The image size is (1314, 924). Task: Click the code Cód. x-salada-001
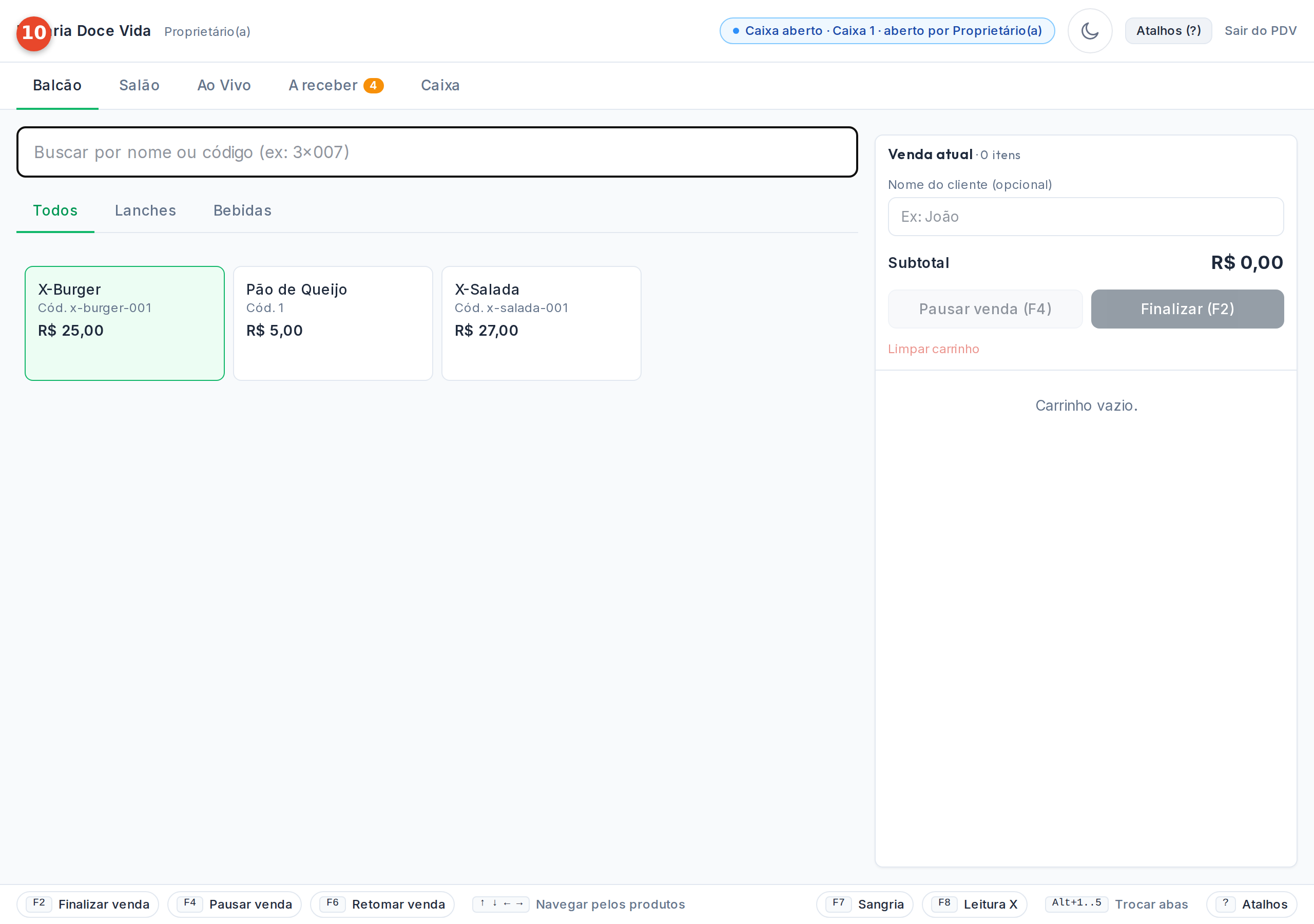click(511, 308)
